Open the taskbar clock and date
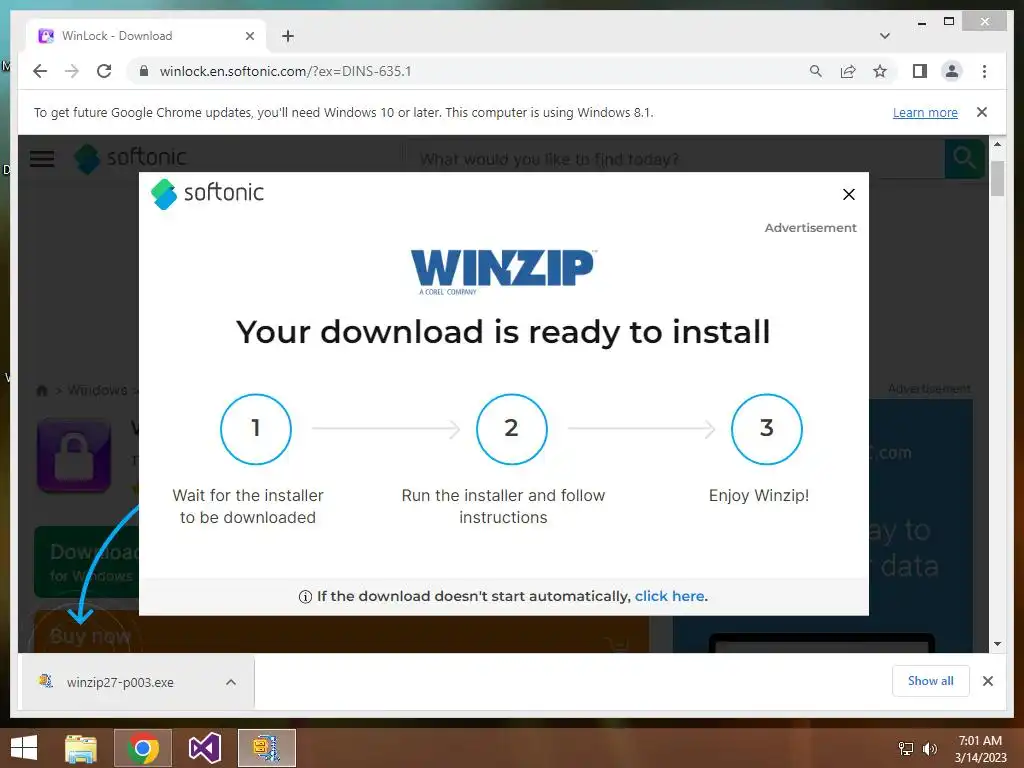Image resolution: width=1024 pixels, height=768 pixels. click(x=980, y=749)
